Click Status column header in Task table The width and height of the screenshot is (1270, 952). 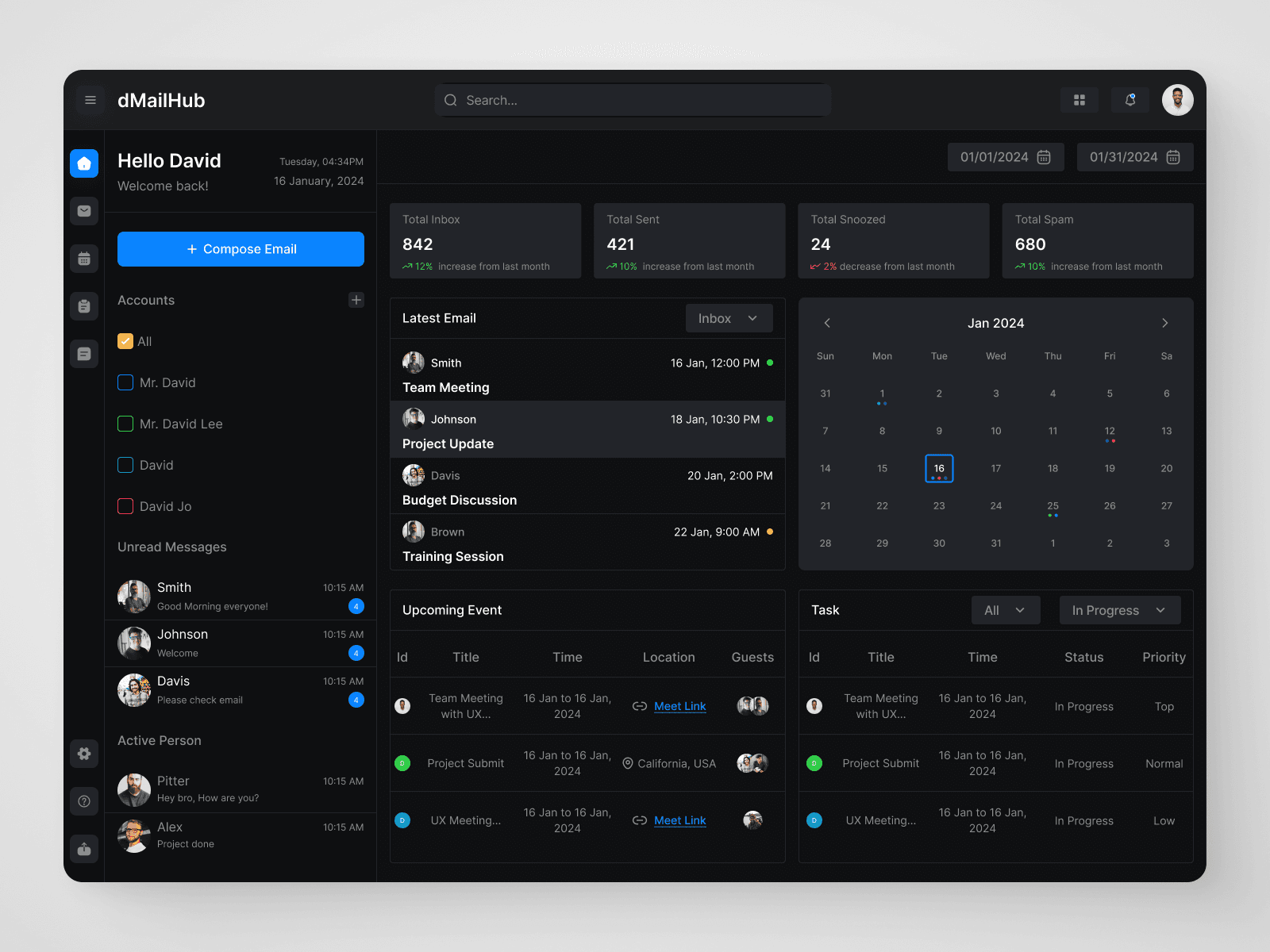point(1083,657)
